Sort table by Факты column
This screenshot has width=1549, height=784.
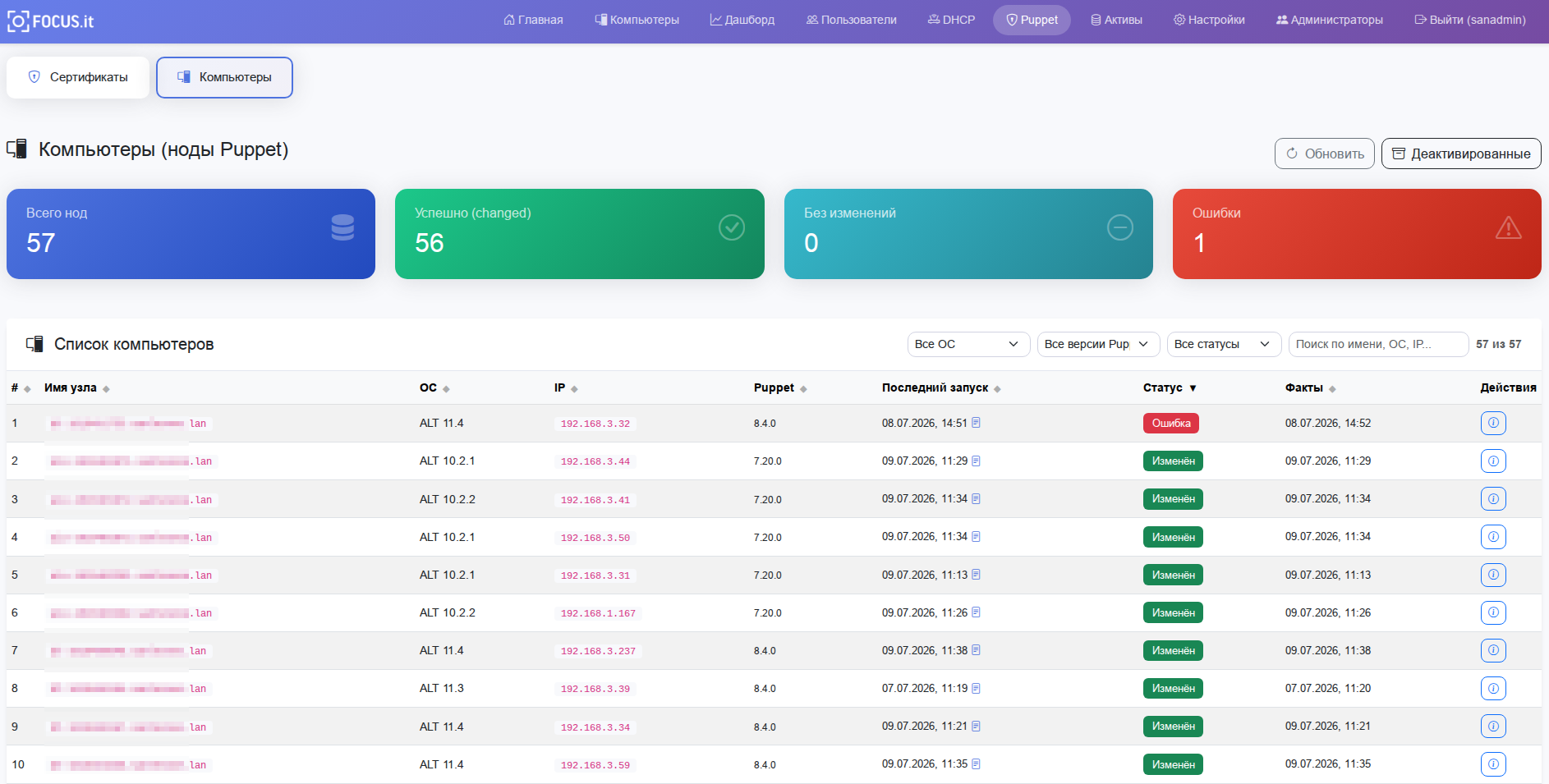pos(1311,387)
